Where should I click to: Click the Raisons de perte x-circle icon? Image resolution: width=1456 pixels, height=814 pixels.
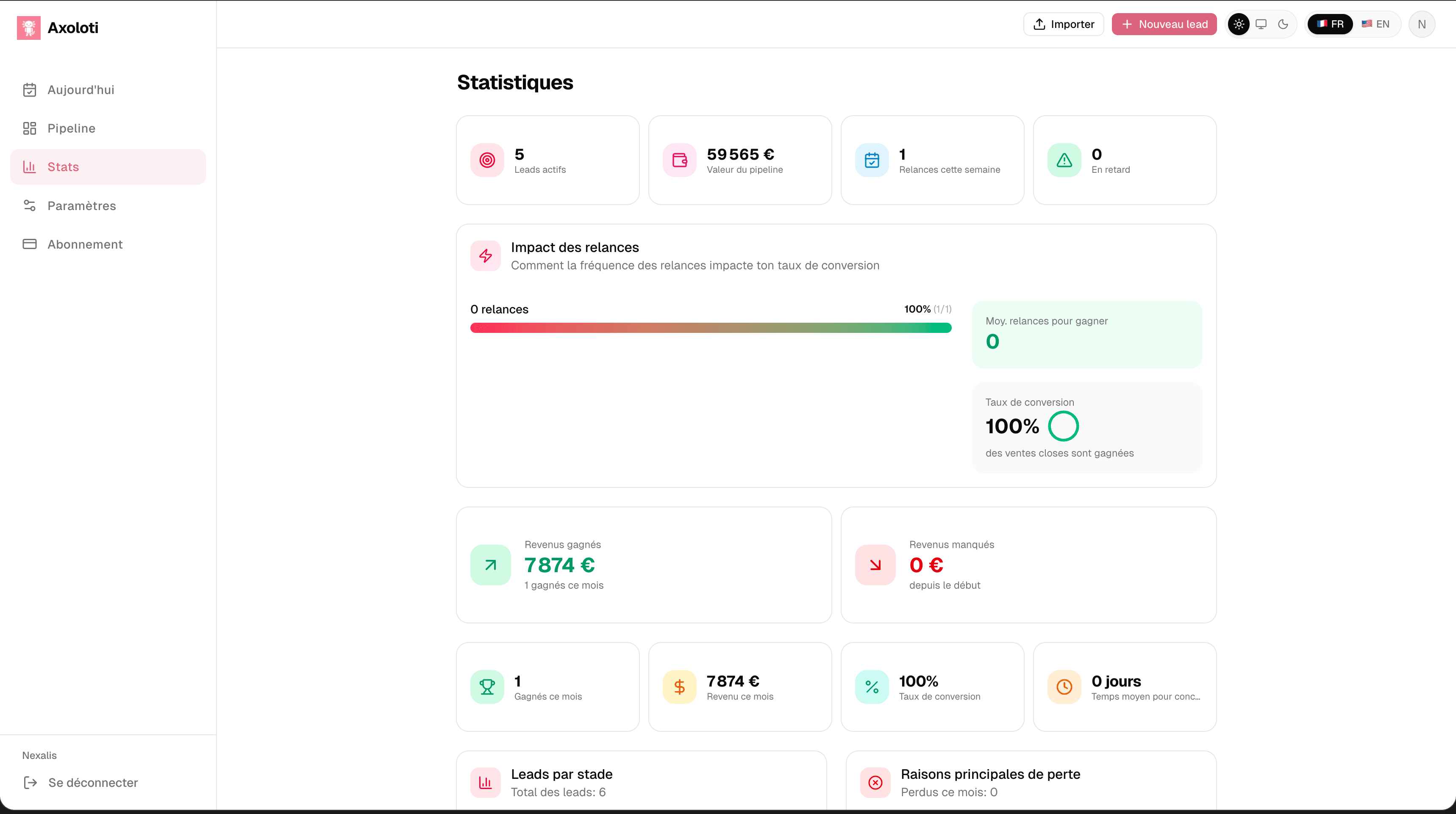[x=875, y=782]
